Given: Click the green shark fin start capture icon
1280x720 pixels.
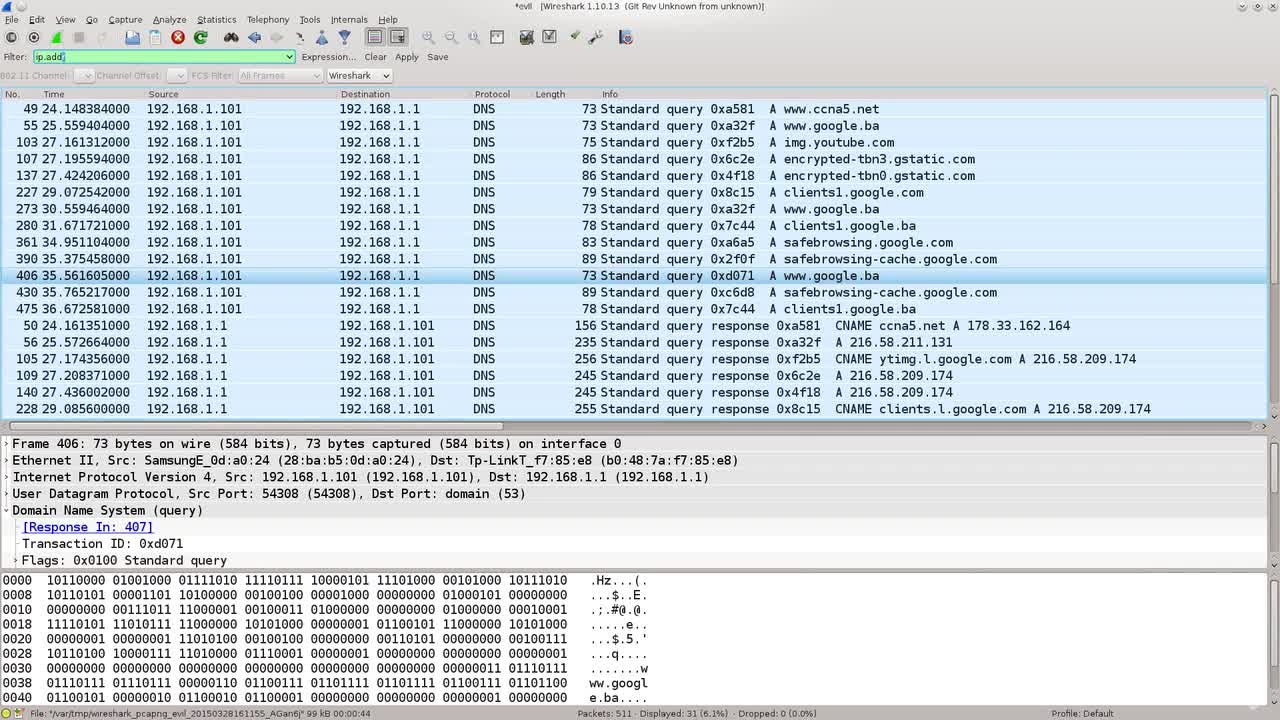Looking at the screenshot, I should tap(56, 37).
